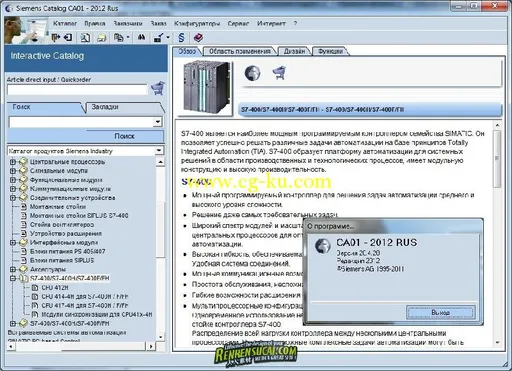
Task: Switch to the Дизайн tab
Action: click(294, 51)
